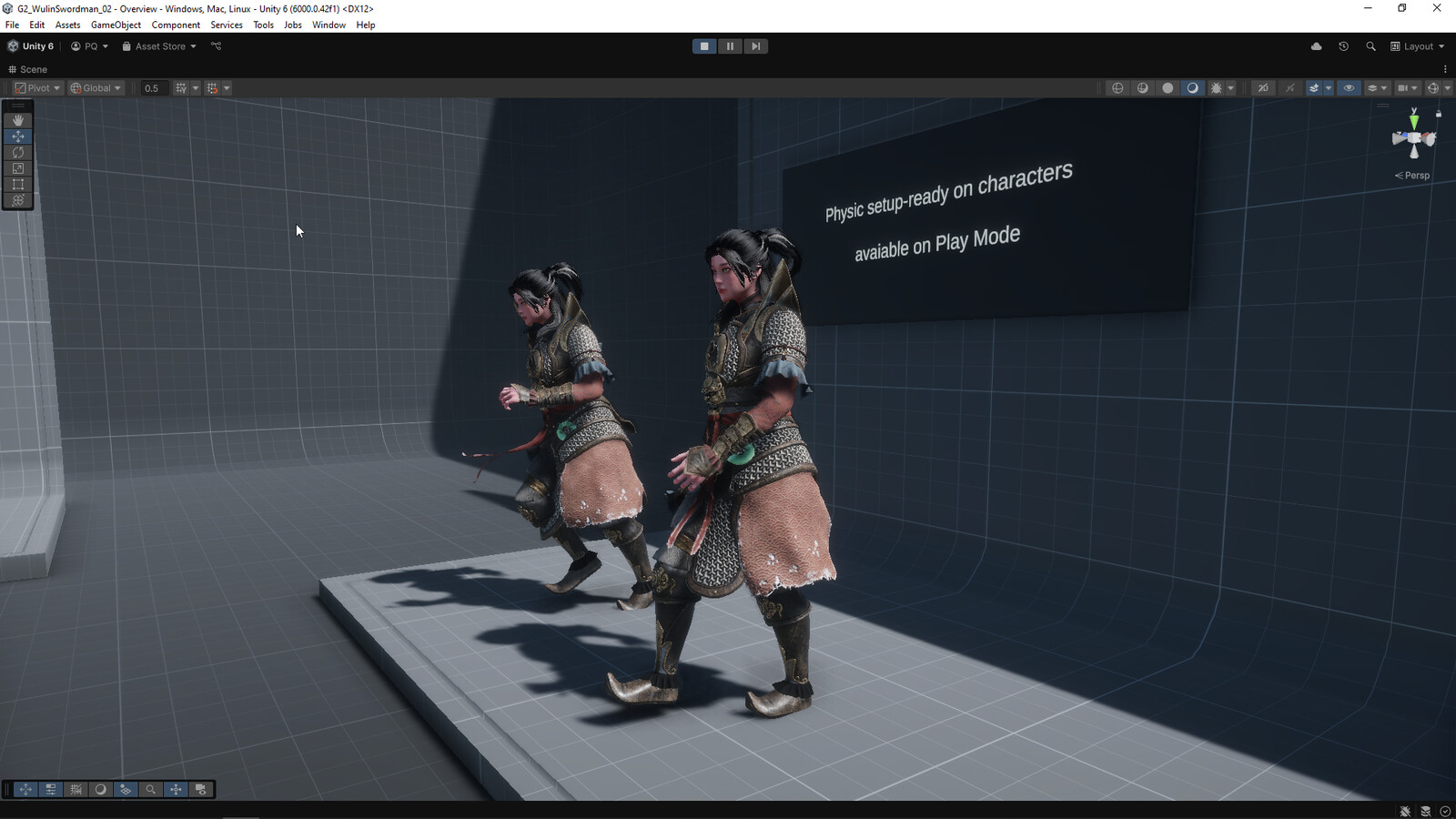This screenshot has height=819, width=1456.
Task: Toggle Grid and Snap overlay in bottom bar
Action: pos(76,790)
